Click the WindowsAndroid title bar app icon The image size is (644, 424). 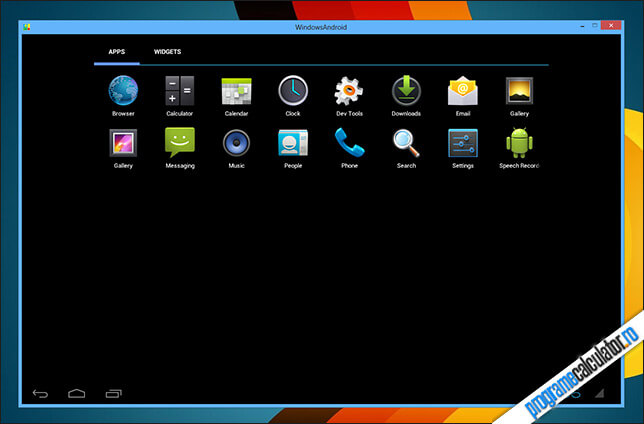point(27,27)
